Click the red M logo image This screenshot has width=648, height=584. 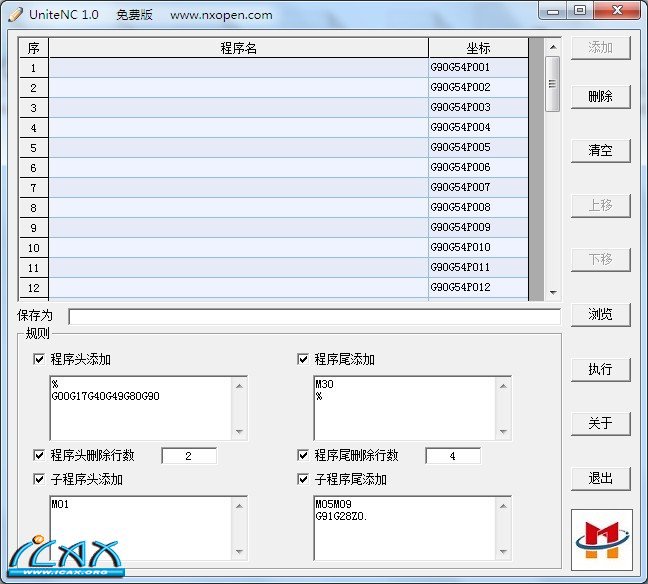pos(602,540)
